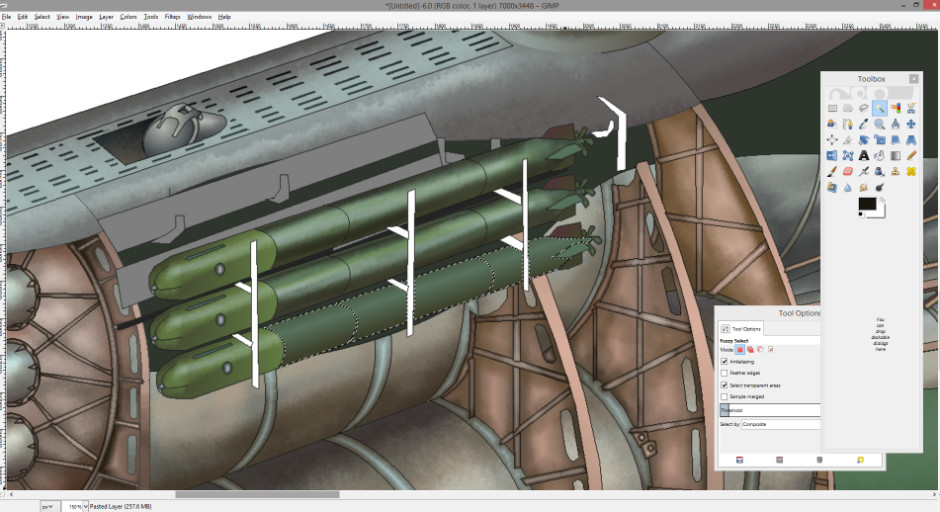Open the Select by Composite dropdown
940x512 pixels.
pos(781,424)
